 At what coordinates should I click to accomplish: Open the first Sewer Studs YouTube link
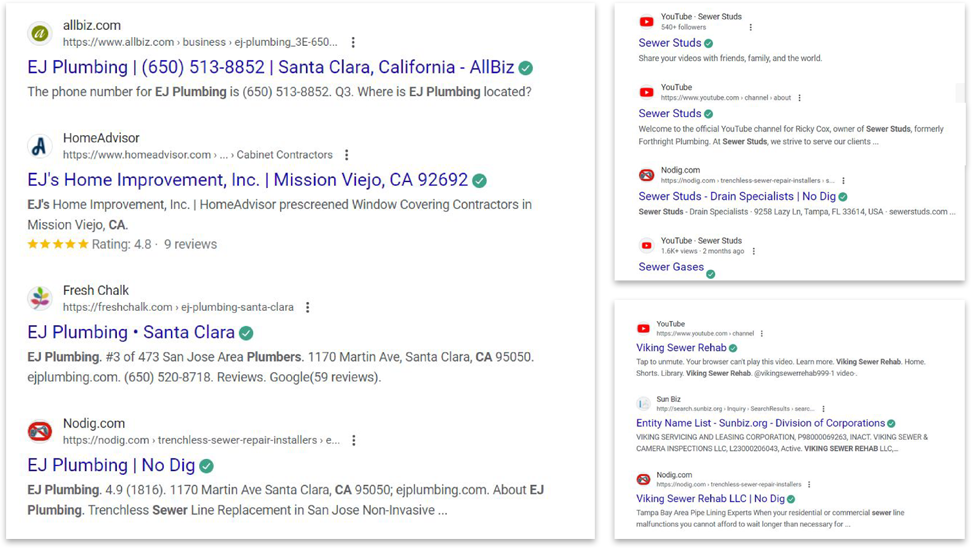click(670, 43)
